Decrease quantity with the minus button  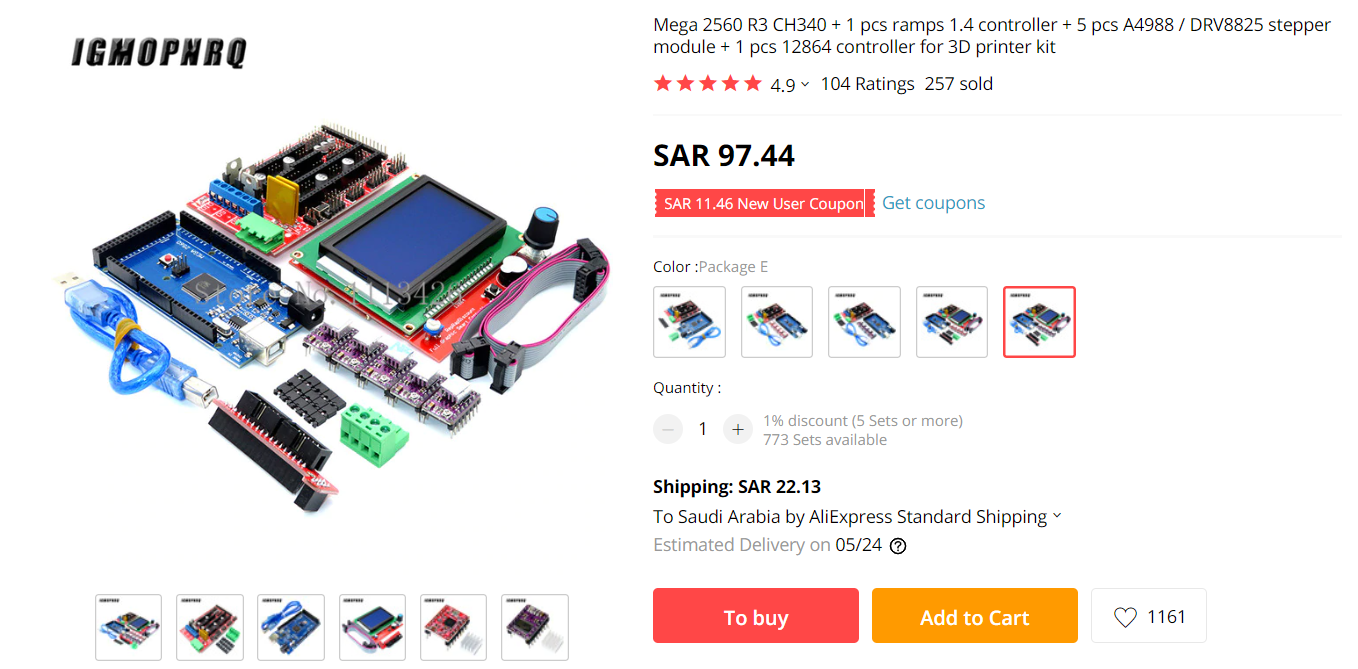click(x=668, y=429)
